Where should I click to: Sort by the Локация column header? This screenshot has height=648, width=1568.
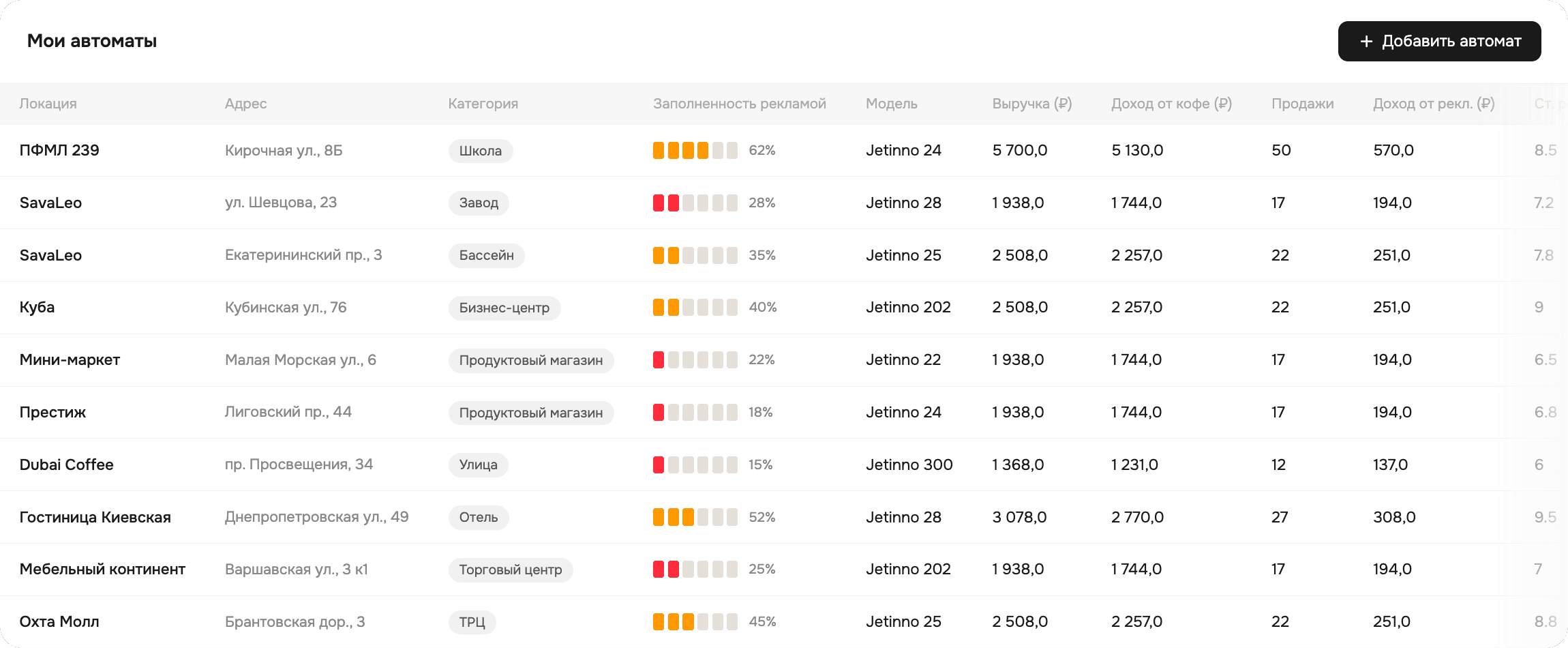pyautogui.click(x=48, y=104)
